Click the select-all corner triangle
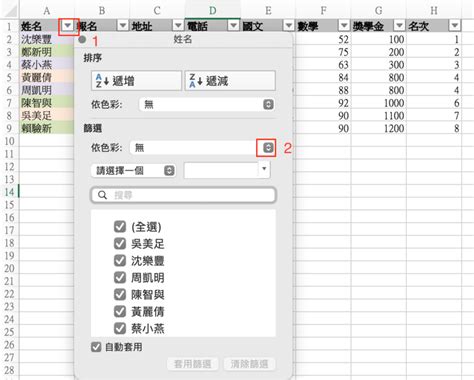474x380 pixels. [10, 11]
